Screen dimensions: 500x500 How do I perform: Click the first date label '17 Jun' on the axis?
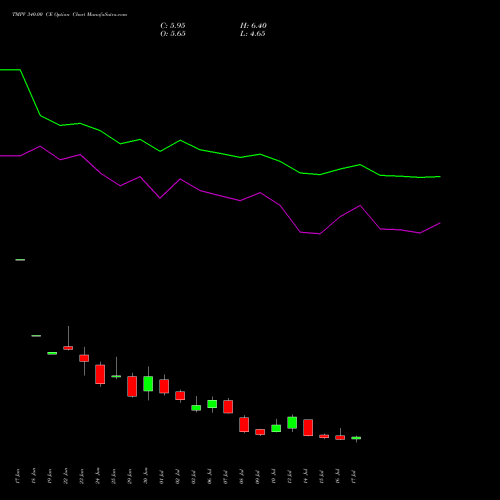point(18,476)
